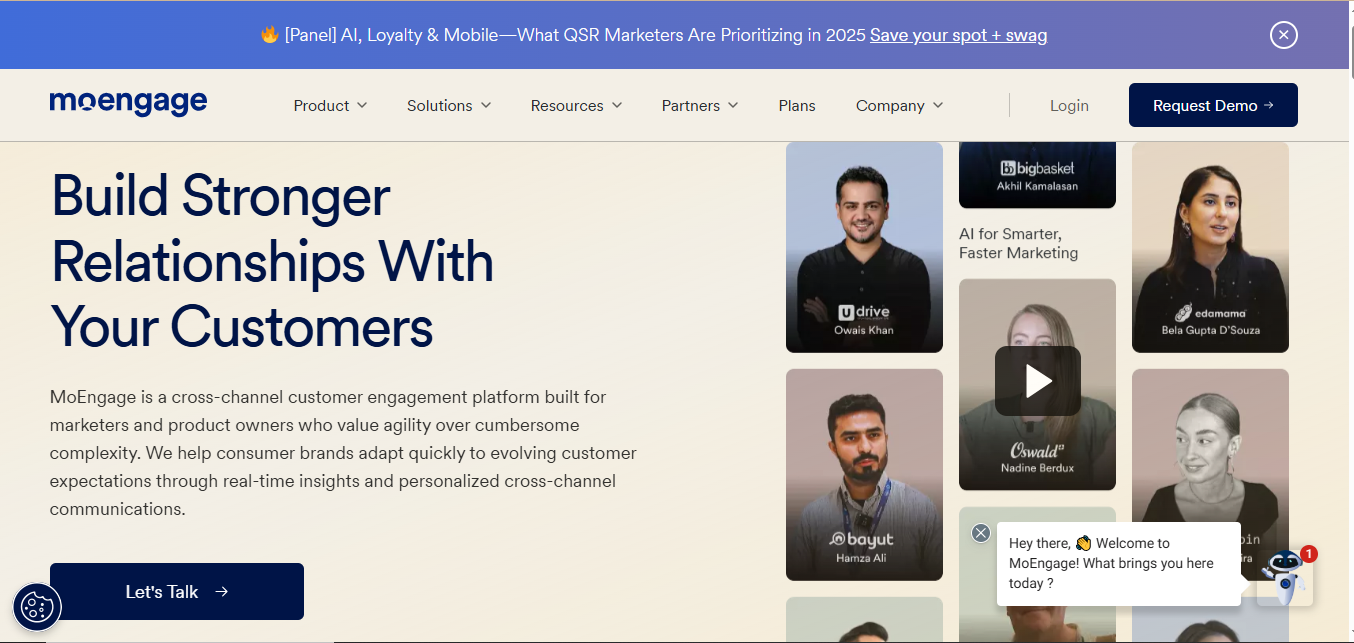Follow the Save your spot + swag link

pyautogui.click(x=958, y=35)
